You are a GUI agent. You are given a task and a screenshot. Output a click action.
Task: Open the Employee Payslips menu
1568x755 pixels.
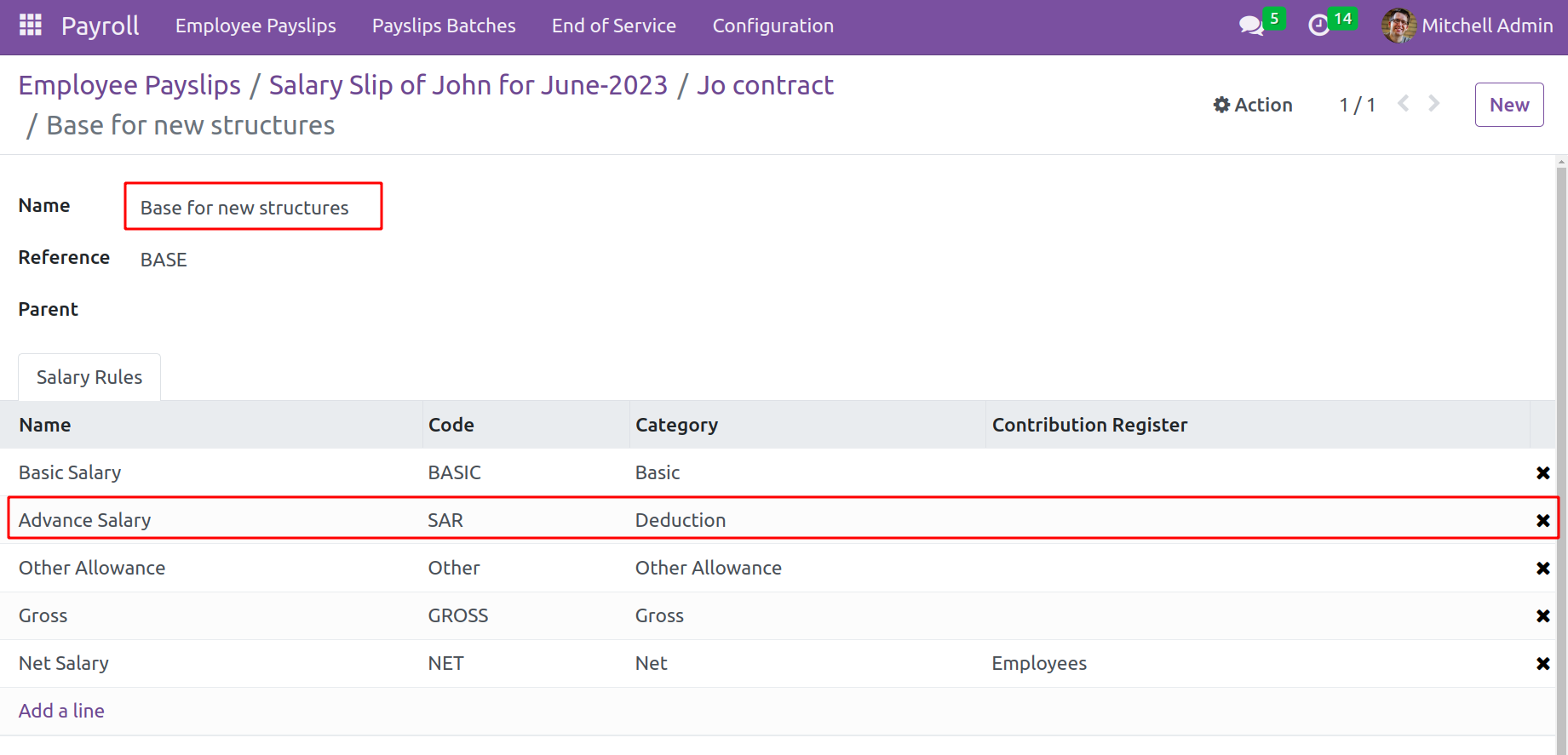point(256,26)
